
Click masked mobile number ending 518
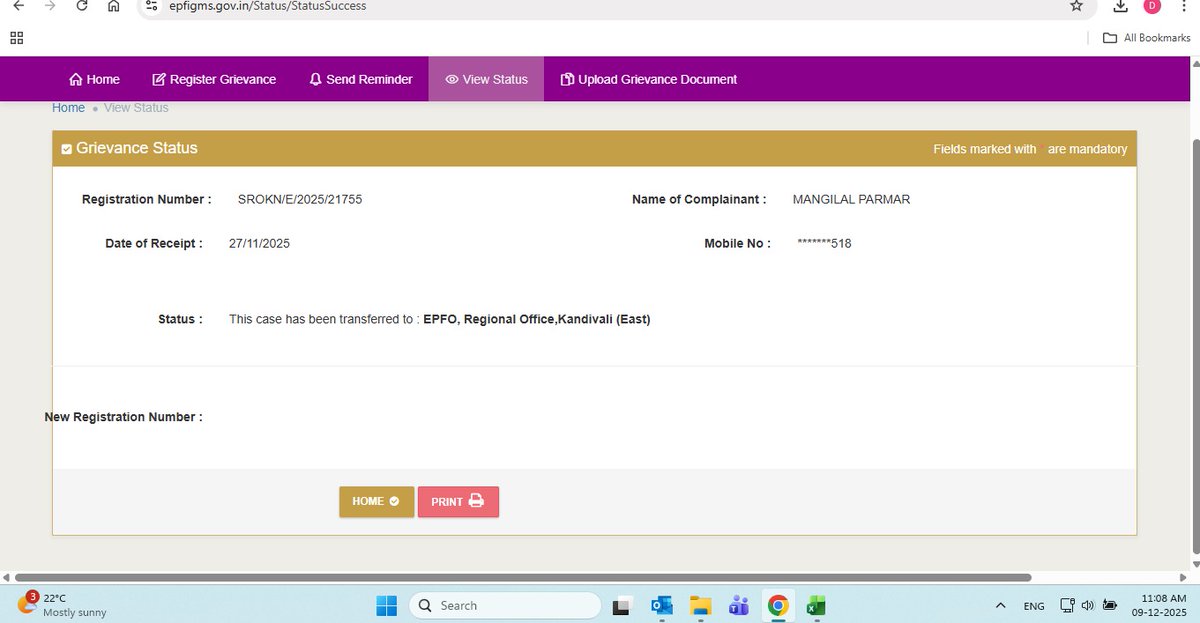825,243
